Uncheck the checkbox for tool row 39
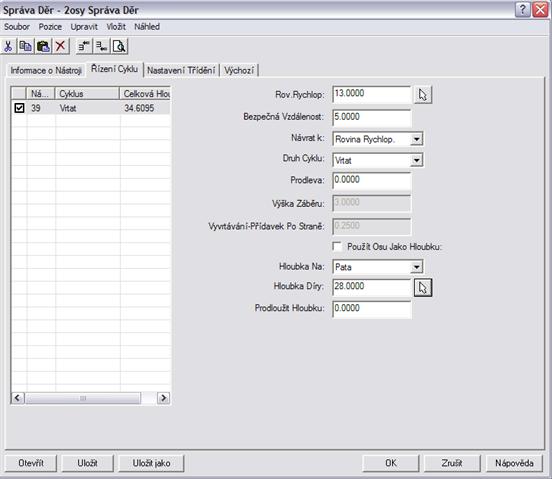Screen dimensions: 552x479 pyautogui.click(x=19, y=108)
